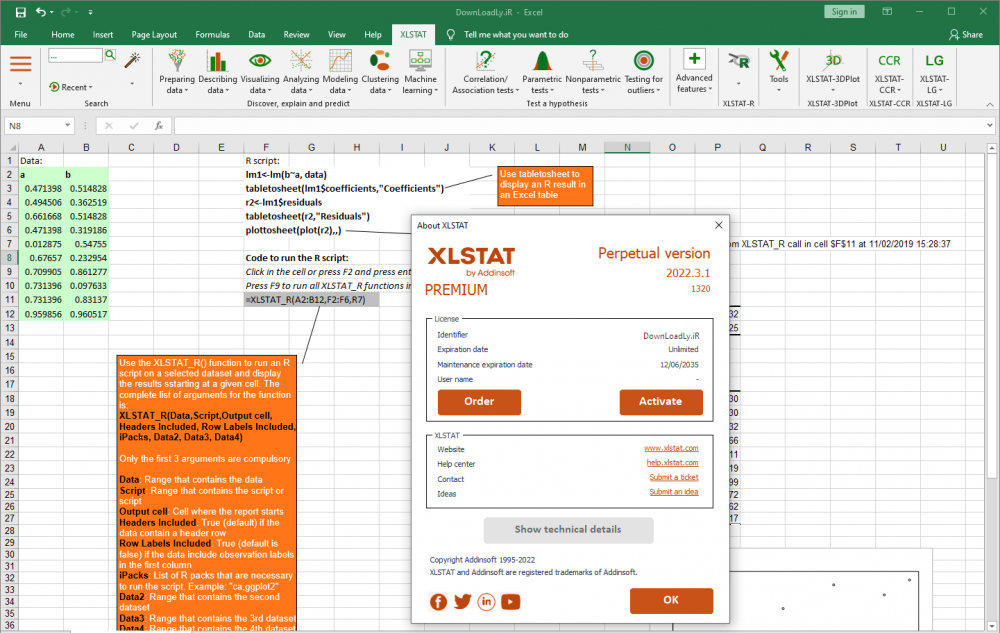Open Machine learning tools
This screenshot has width=1000, height=633.
coord(420,71)
